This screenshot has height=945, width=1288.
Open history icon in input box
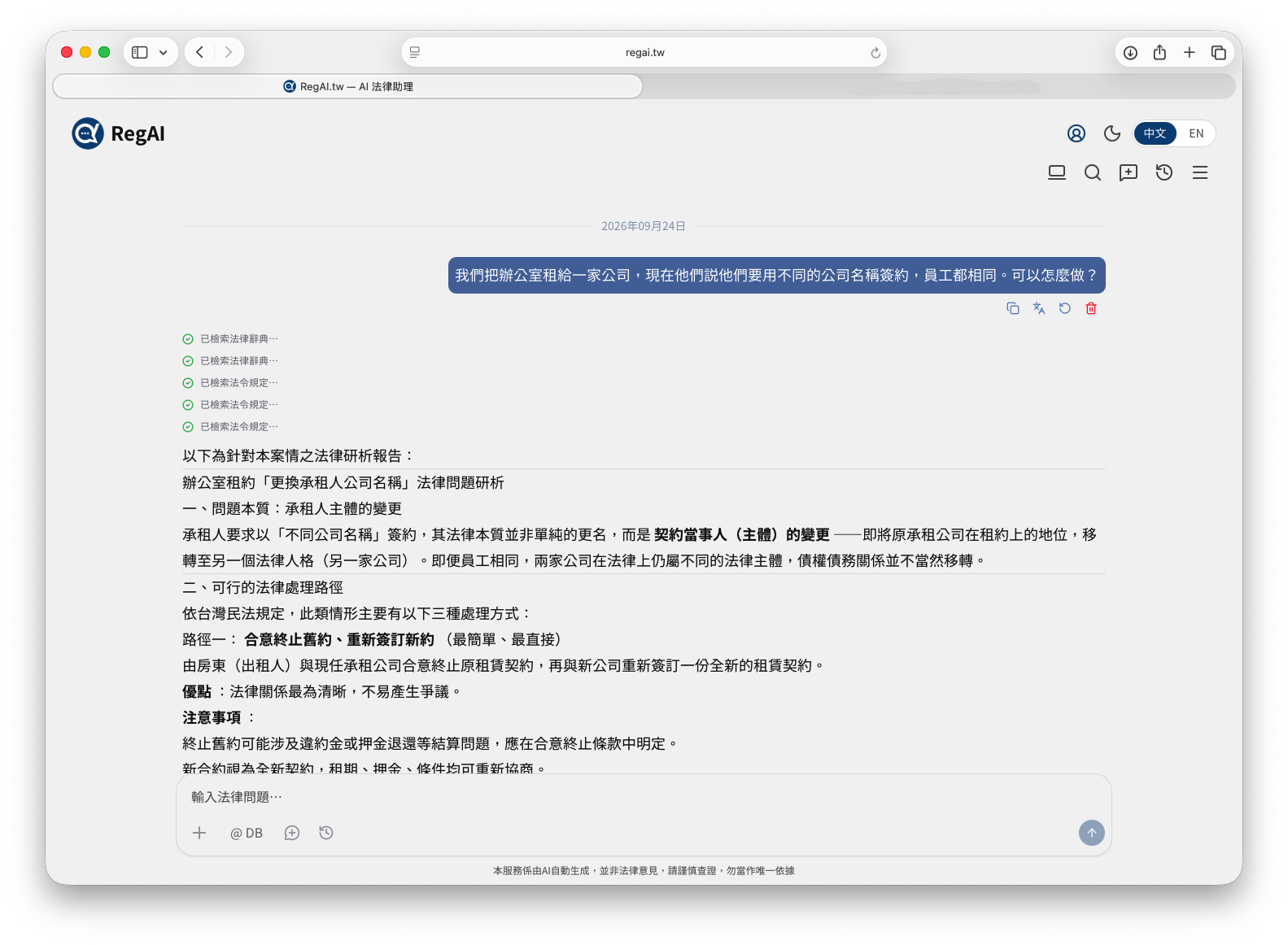coord(326,833)
